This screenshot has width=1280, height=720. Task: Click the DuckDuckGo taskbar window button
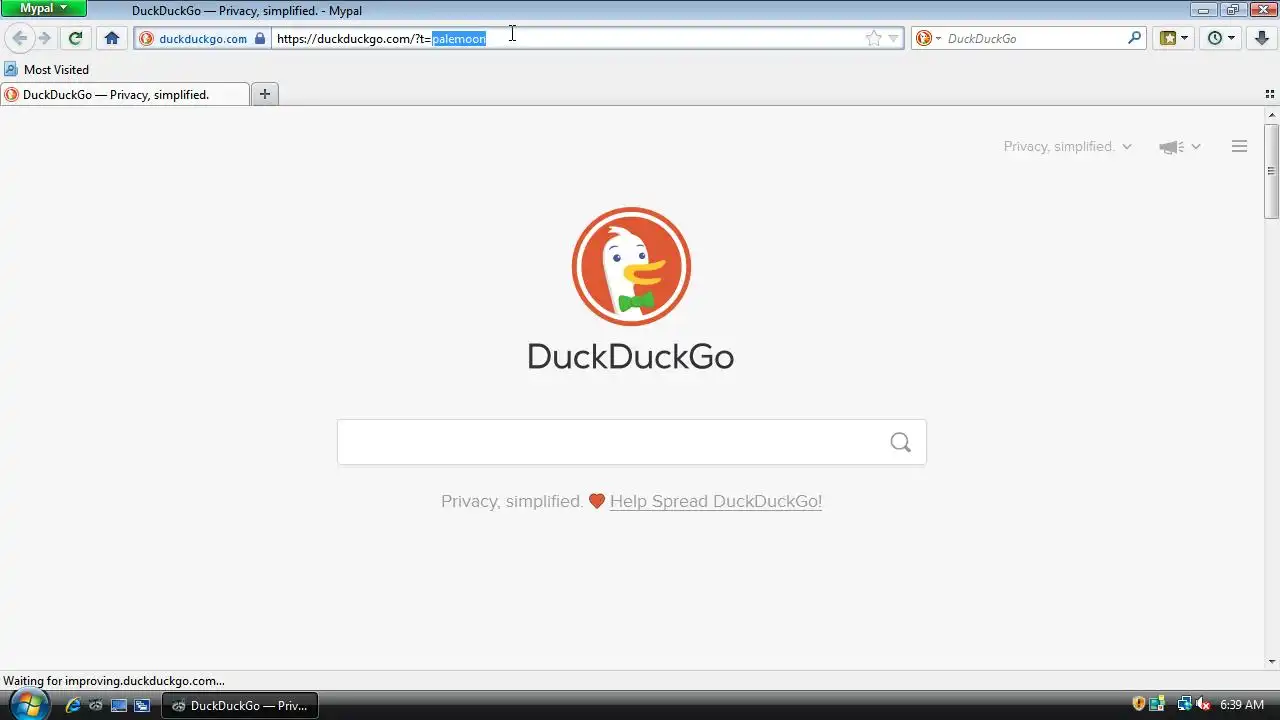coord(240,705)
